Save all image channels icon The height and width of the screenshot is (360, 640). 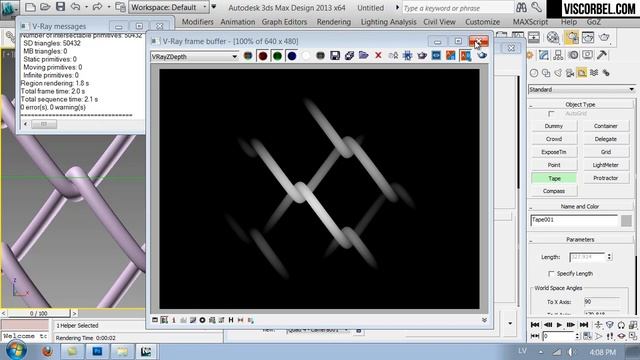pos(349,56)
